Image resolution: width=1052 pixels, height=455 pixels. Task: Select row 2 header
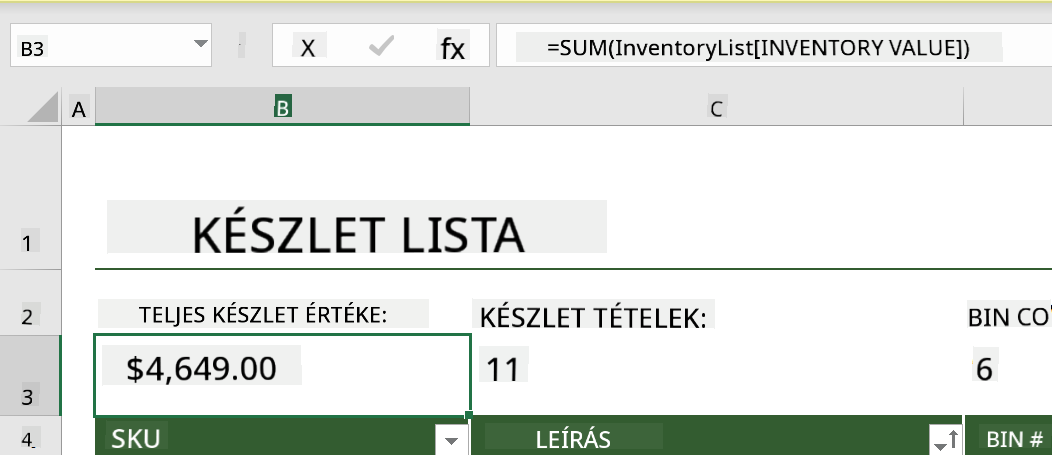[28, 315]
